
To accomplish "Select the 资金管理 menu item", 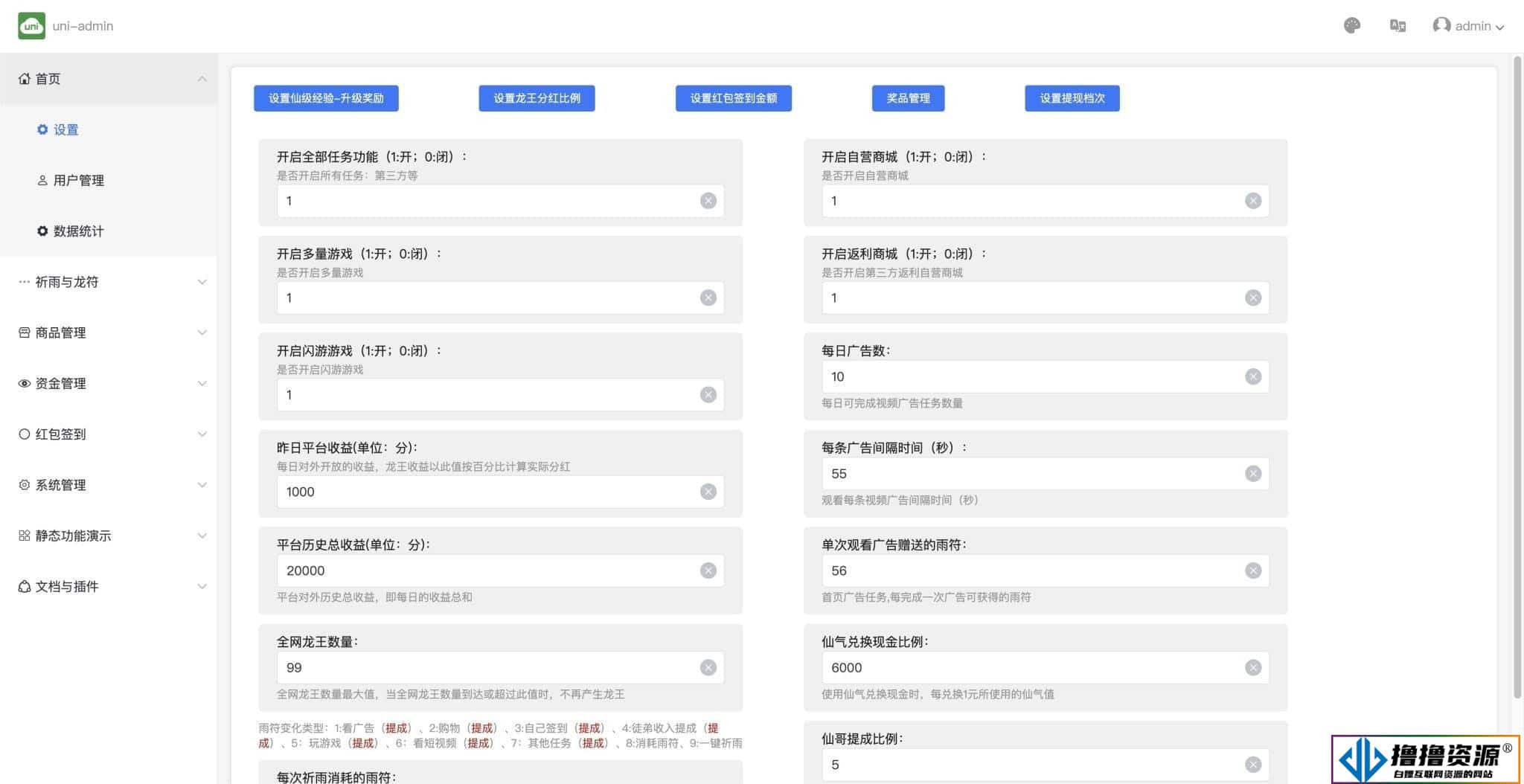I will click(x=109, y=384).
